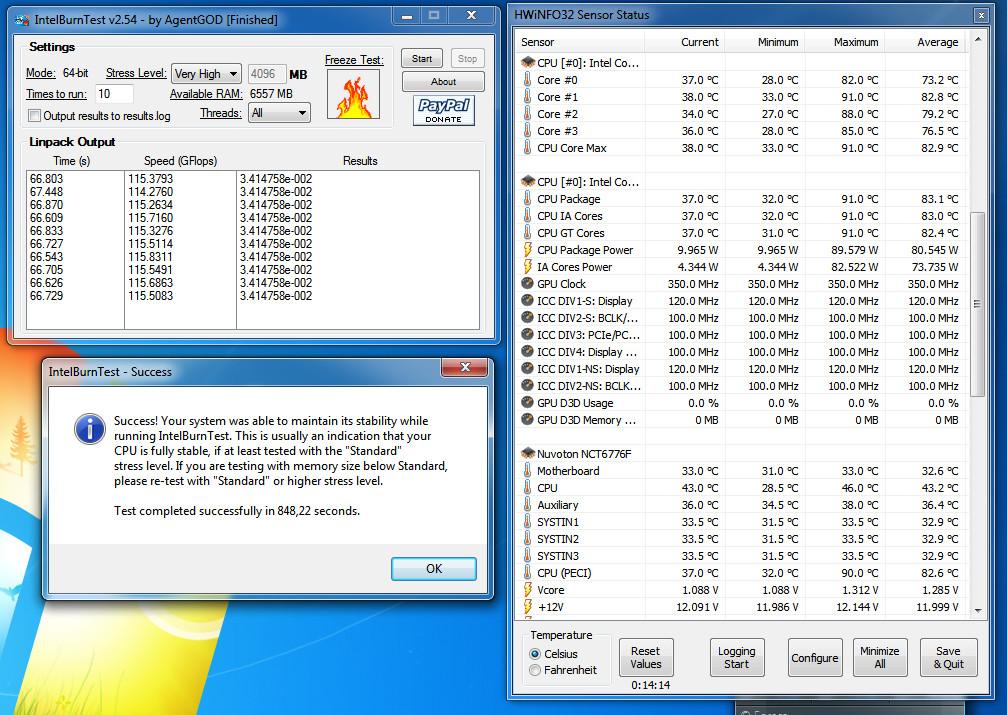Click the Sensor column header
1007x715 pixels.
tap(580, 42)
